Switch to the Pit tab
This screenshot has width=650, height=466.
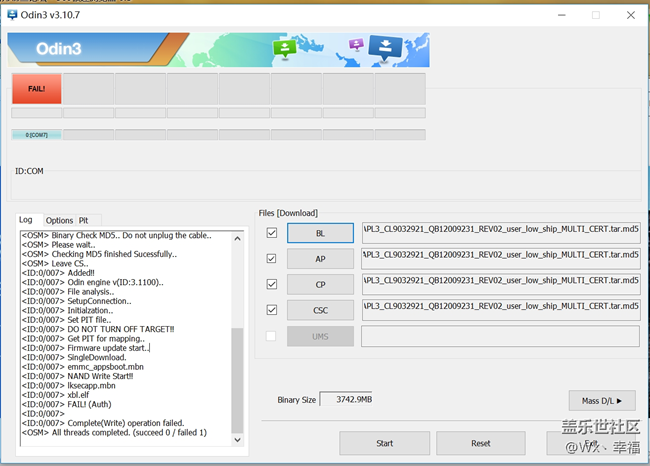84,221
